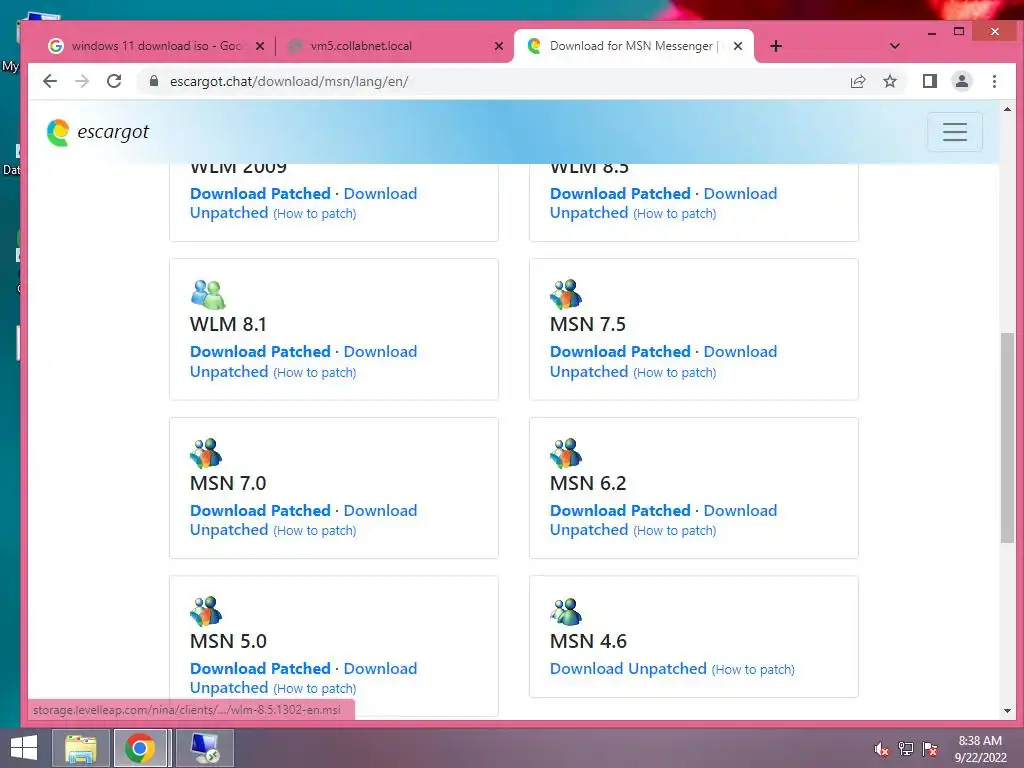Viewport: 1024px width, 768px height.
Task: Download Patched WLM 8.5
Action: [x=620, y=193]
